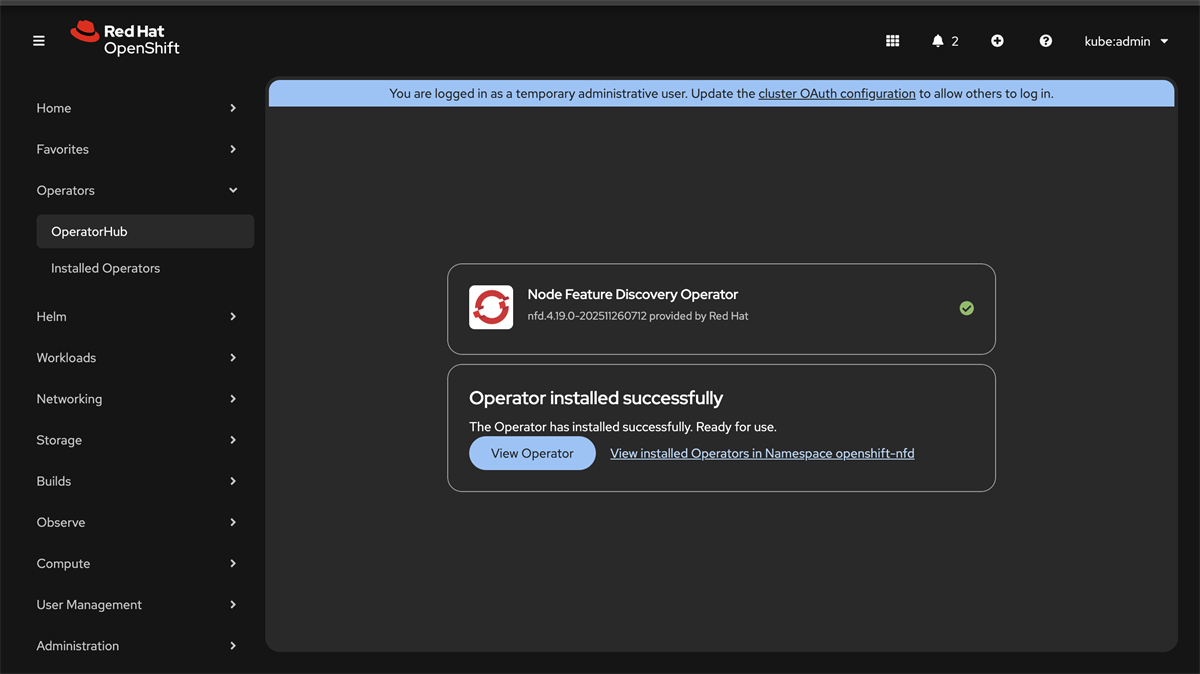Expand the User Management section
Image resolution: width=1200 pixels, height=674 pixels.
click(x=137, y=604)
